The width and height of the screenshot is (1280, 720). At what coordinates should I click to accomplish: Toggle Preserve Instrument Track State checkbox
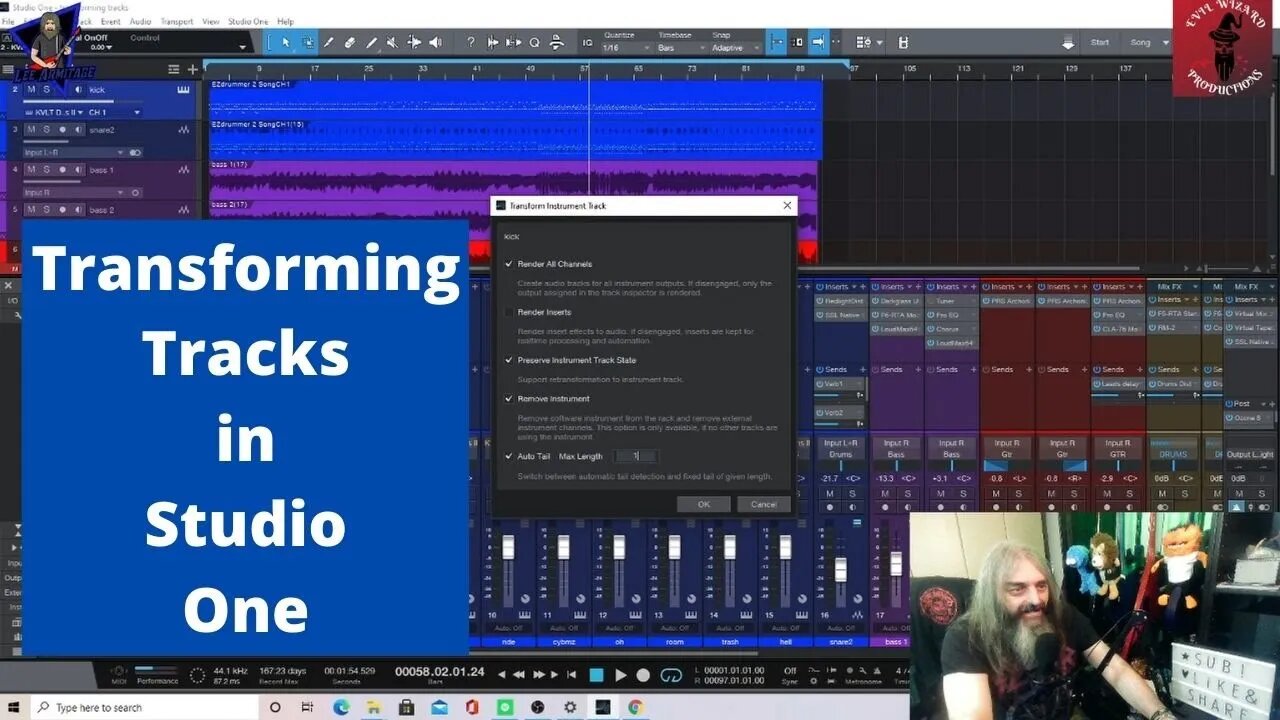(508, 360)
